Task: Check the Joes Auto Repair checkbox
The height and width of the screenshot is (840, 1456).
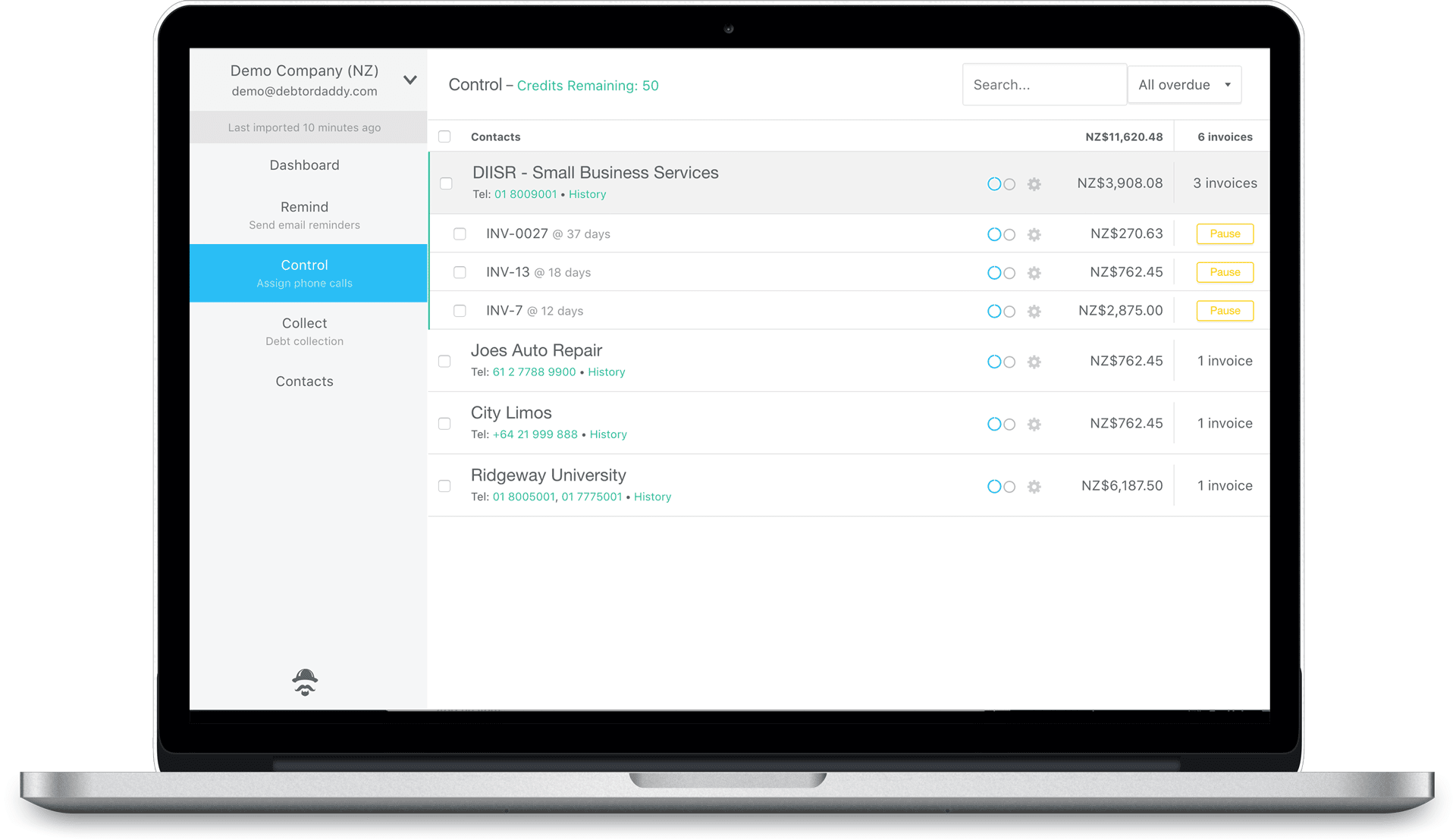Action: click(444, 362)
